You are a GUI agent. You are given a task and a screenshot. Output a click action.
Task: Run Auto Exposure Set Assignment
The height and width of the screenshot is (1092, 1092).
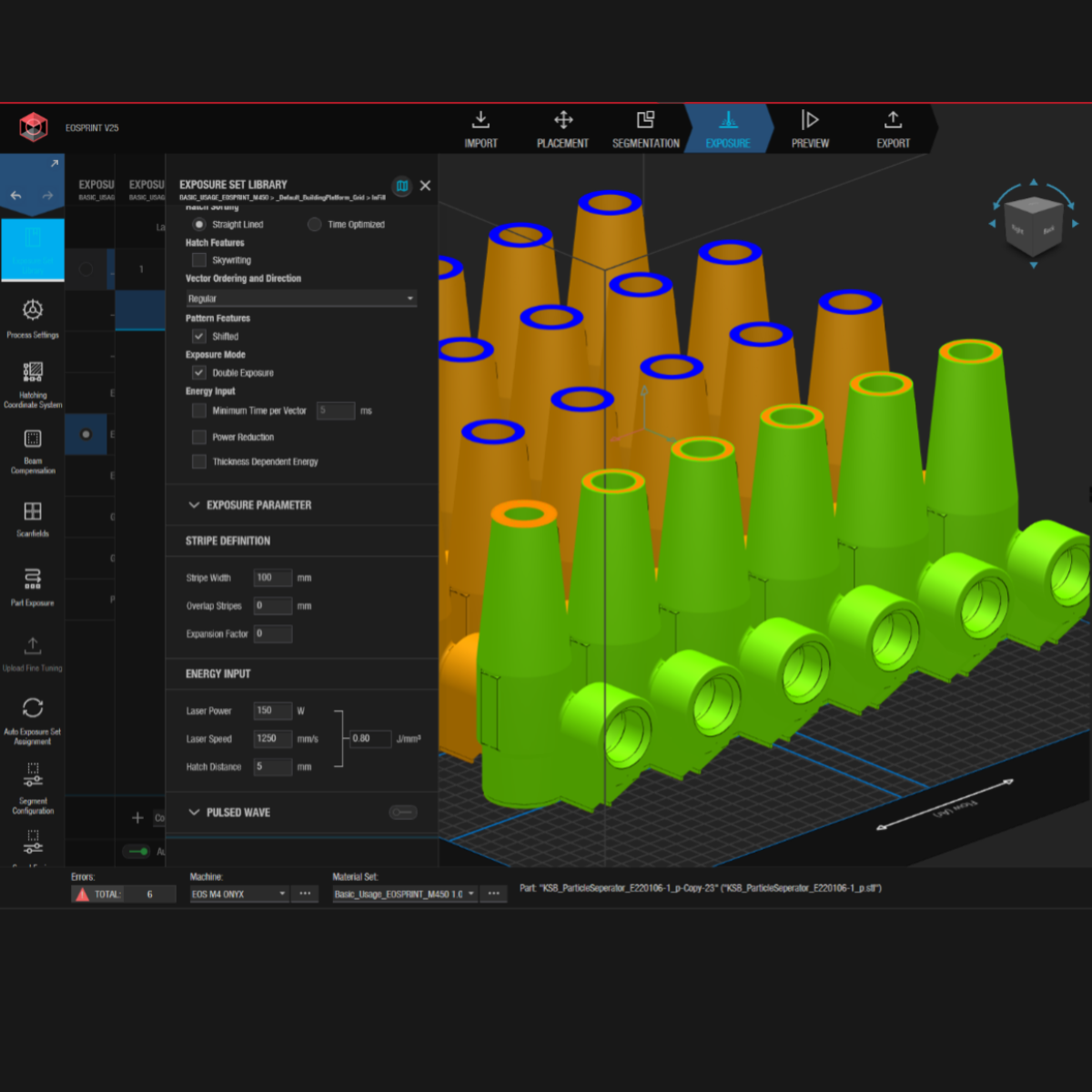point(33,721)
